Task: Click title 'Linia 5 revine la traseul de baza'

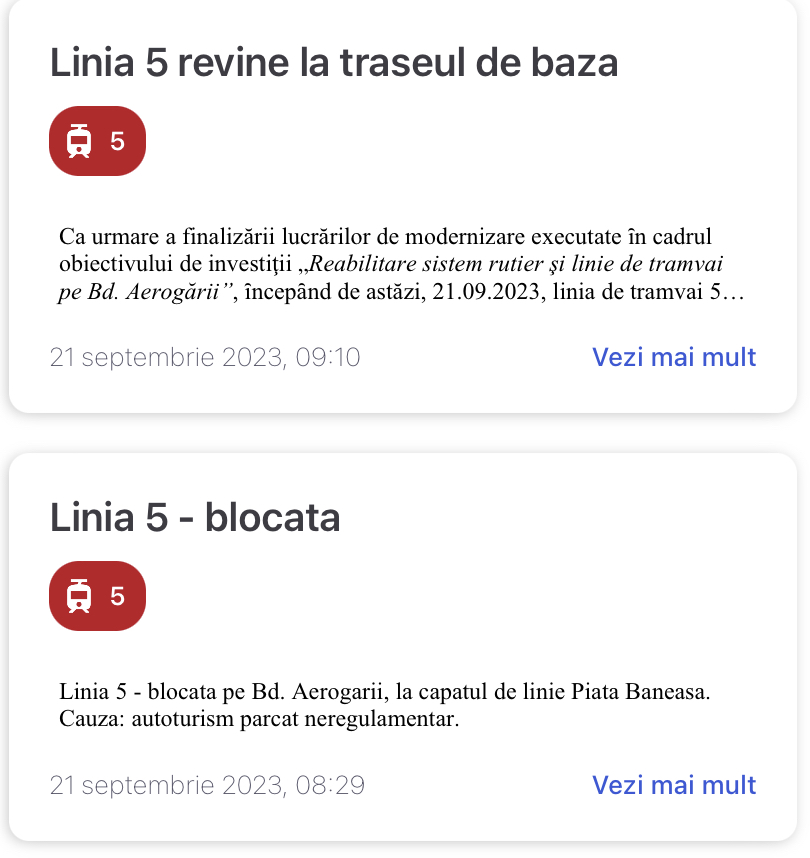Action: pyautogui.click(x=334, y=62)
